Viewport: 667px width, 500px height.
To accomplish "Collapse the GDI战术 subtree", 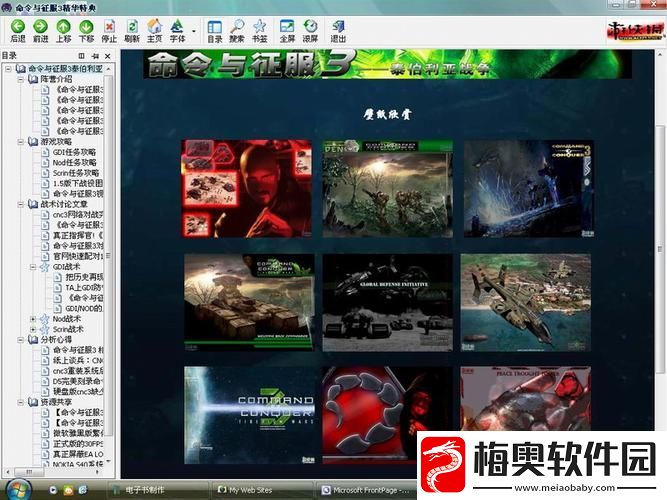I will (33, 267).
